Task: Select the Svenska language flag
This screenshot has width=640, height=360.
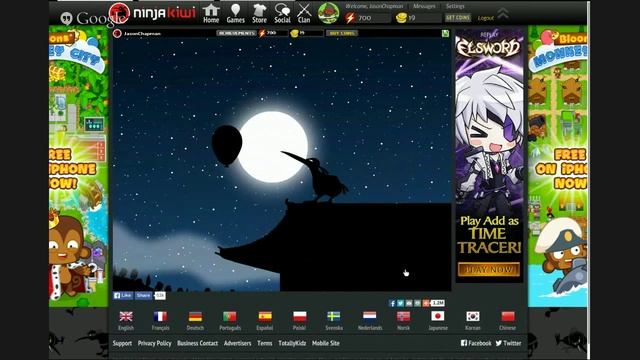Action: pos(334,316)
